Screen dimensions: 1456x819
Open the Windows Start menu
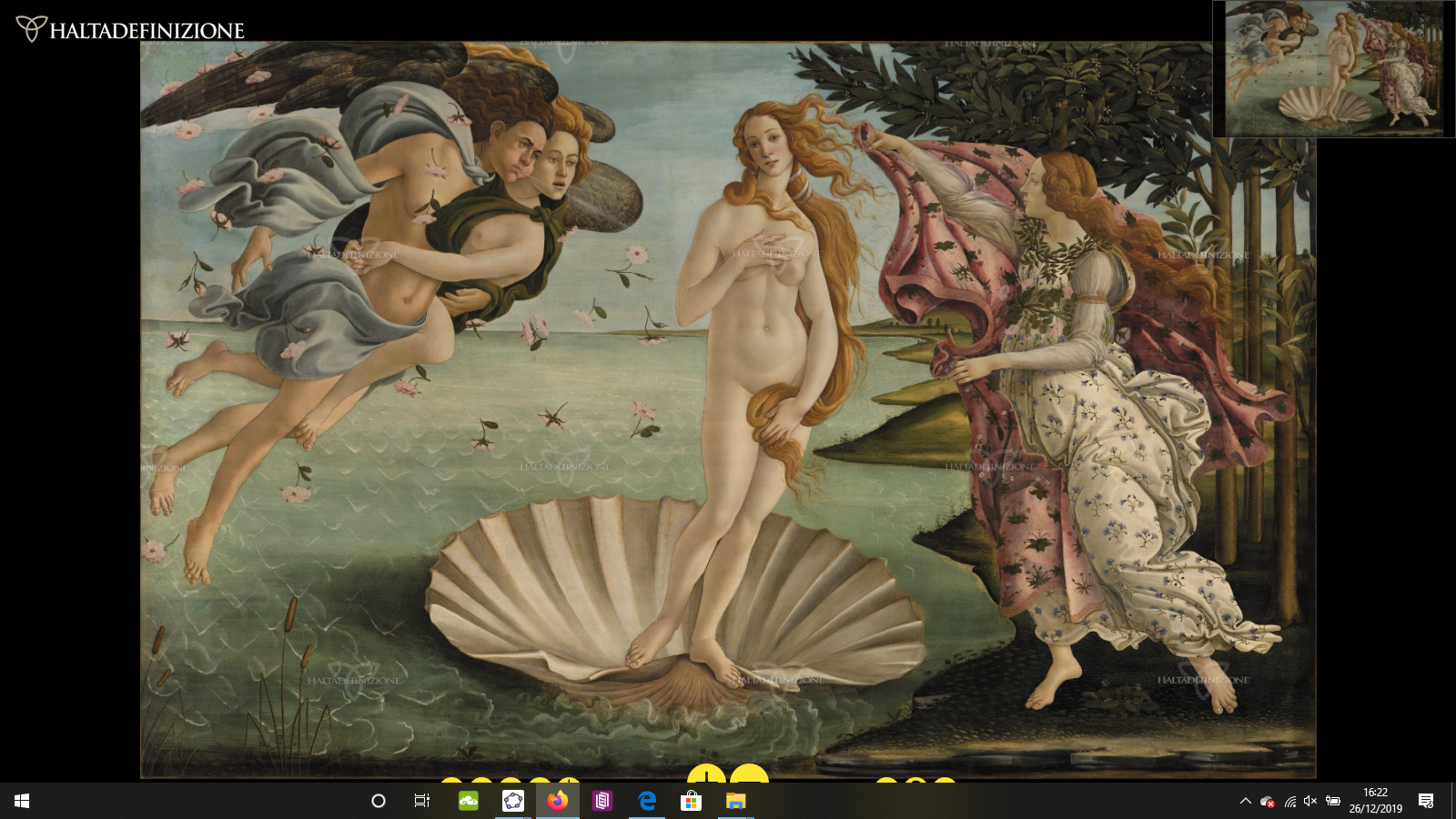pos(22,801)
